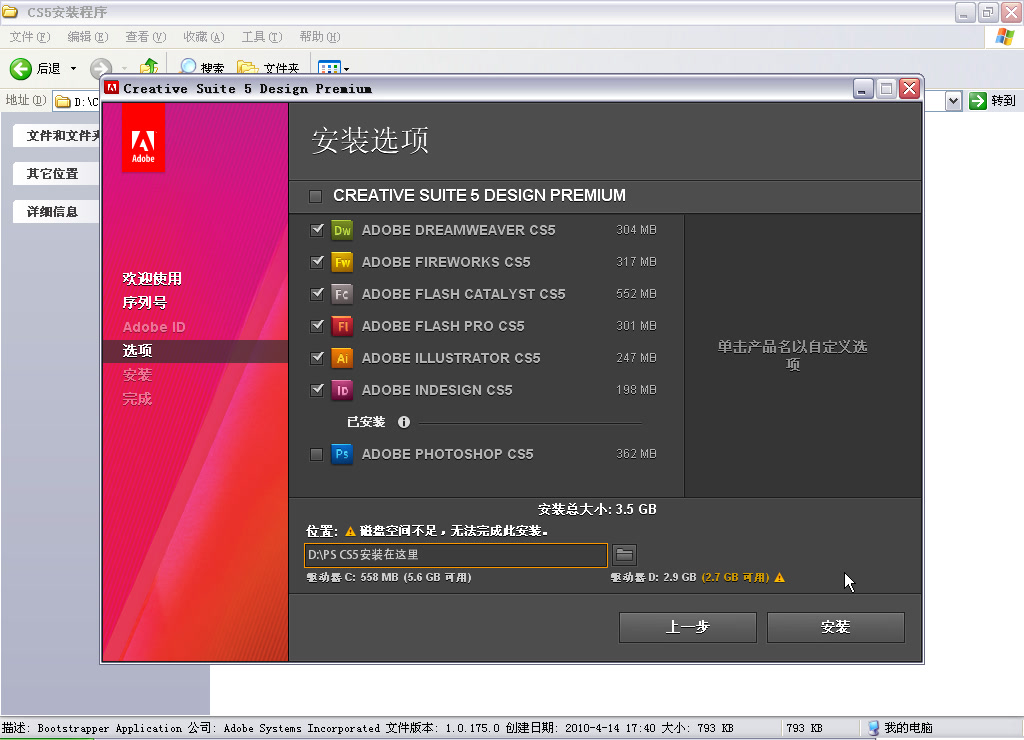Toggle the CREATIVE SUITE 5 DESIGN PREMIUM checkbox
The height and width of the screenshot is (740, 1024).
click(x=314, y=196)
